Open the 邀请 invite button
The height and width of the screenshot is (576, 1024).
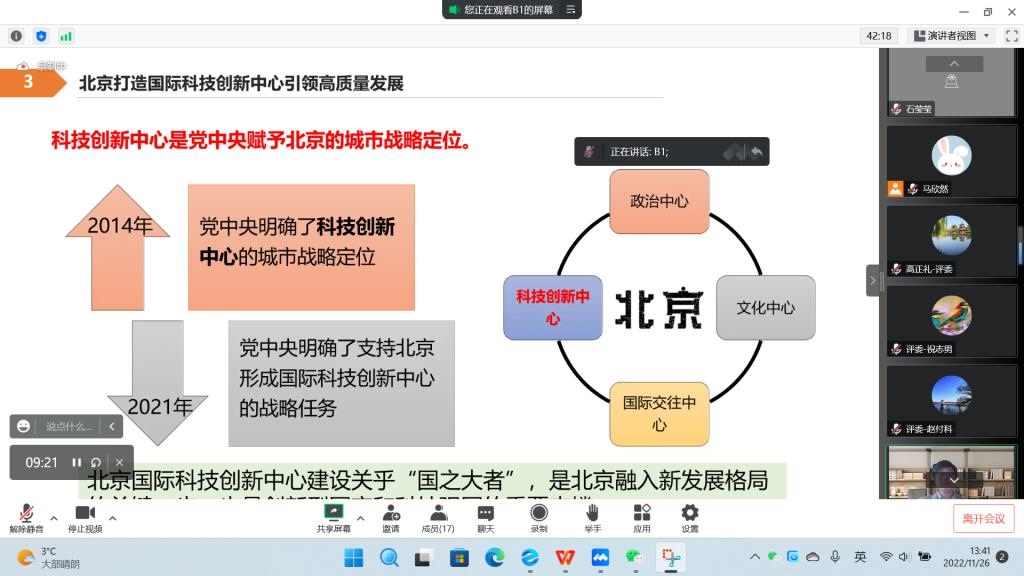[391, 519]
